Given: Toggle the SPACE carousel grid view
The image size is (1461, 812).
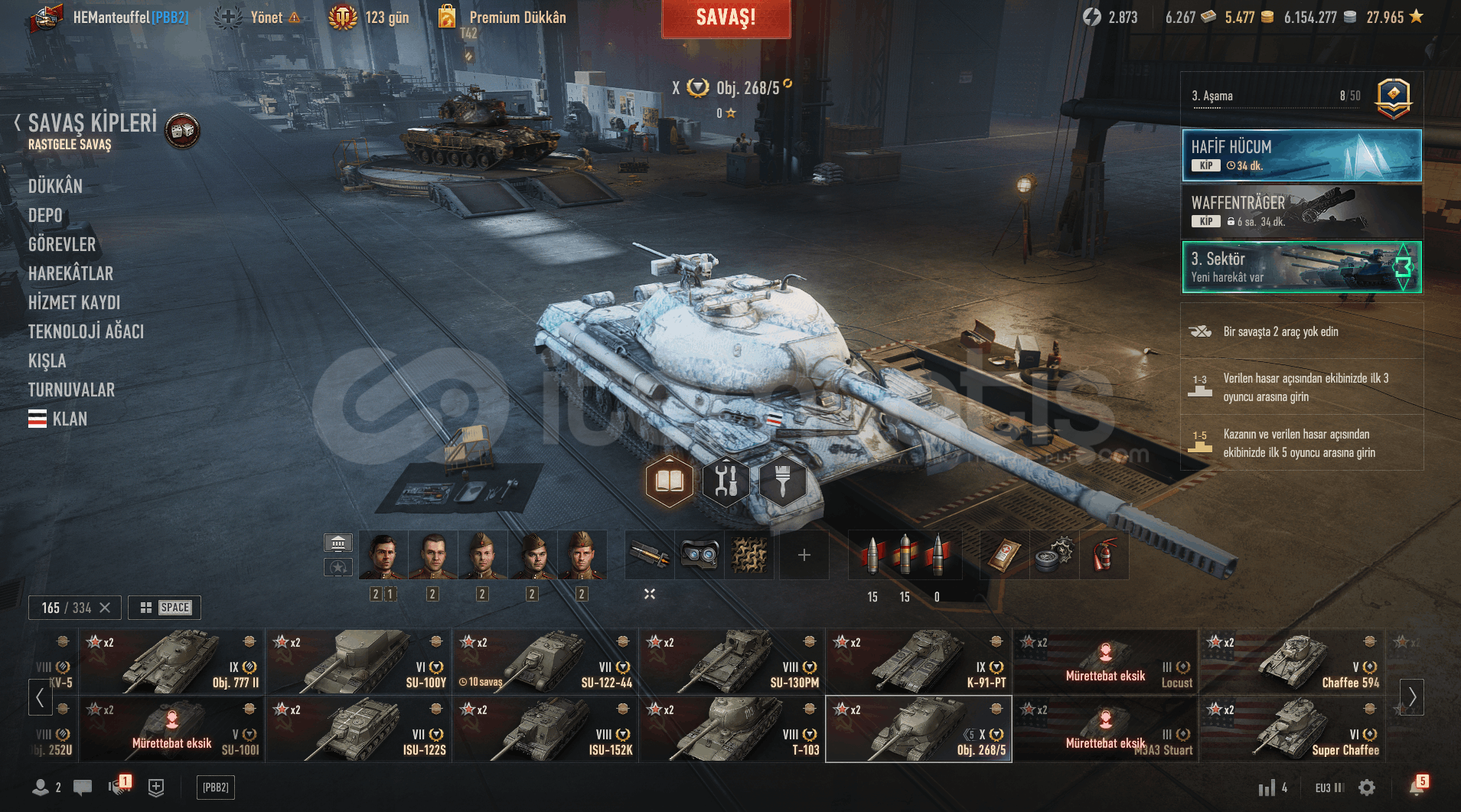Looking at the screenshot, I should coord(165,608).
